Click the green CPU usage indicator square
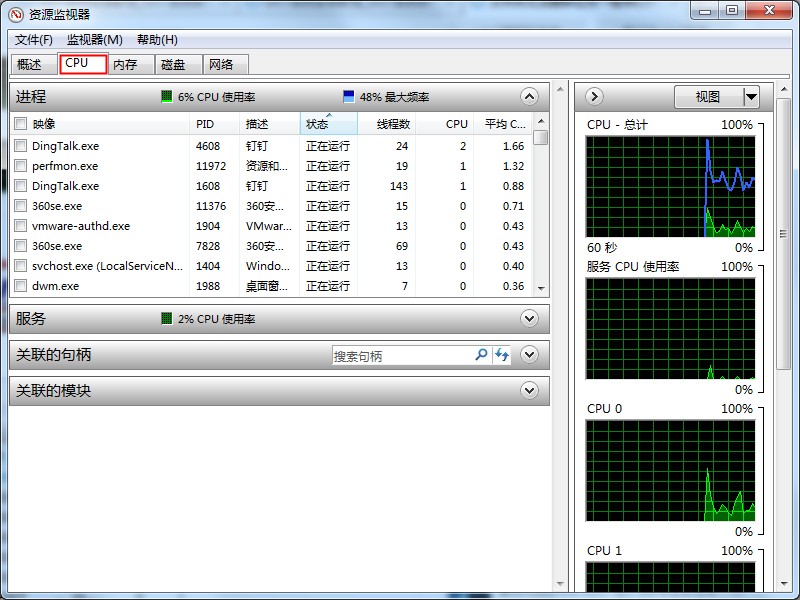 pos(165,97)
